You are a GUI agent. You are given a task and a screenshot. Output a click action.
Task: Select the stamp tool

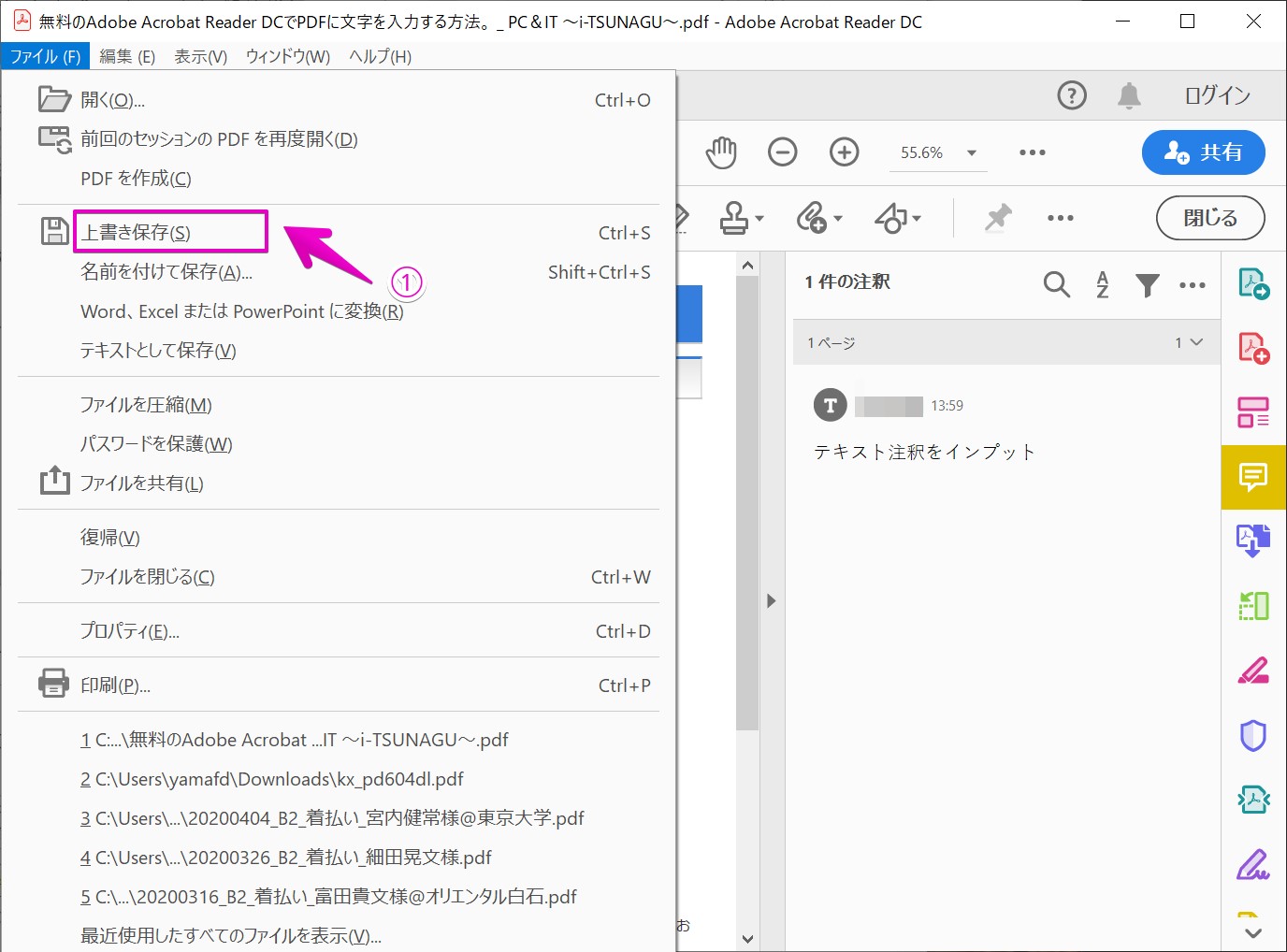click(x=734, y=218)
